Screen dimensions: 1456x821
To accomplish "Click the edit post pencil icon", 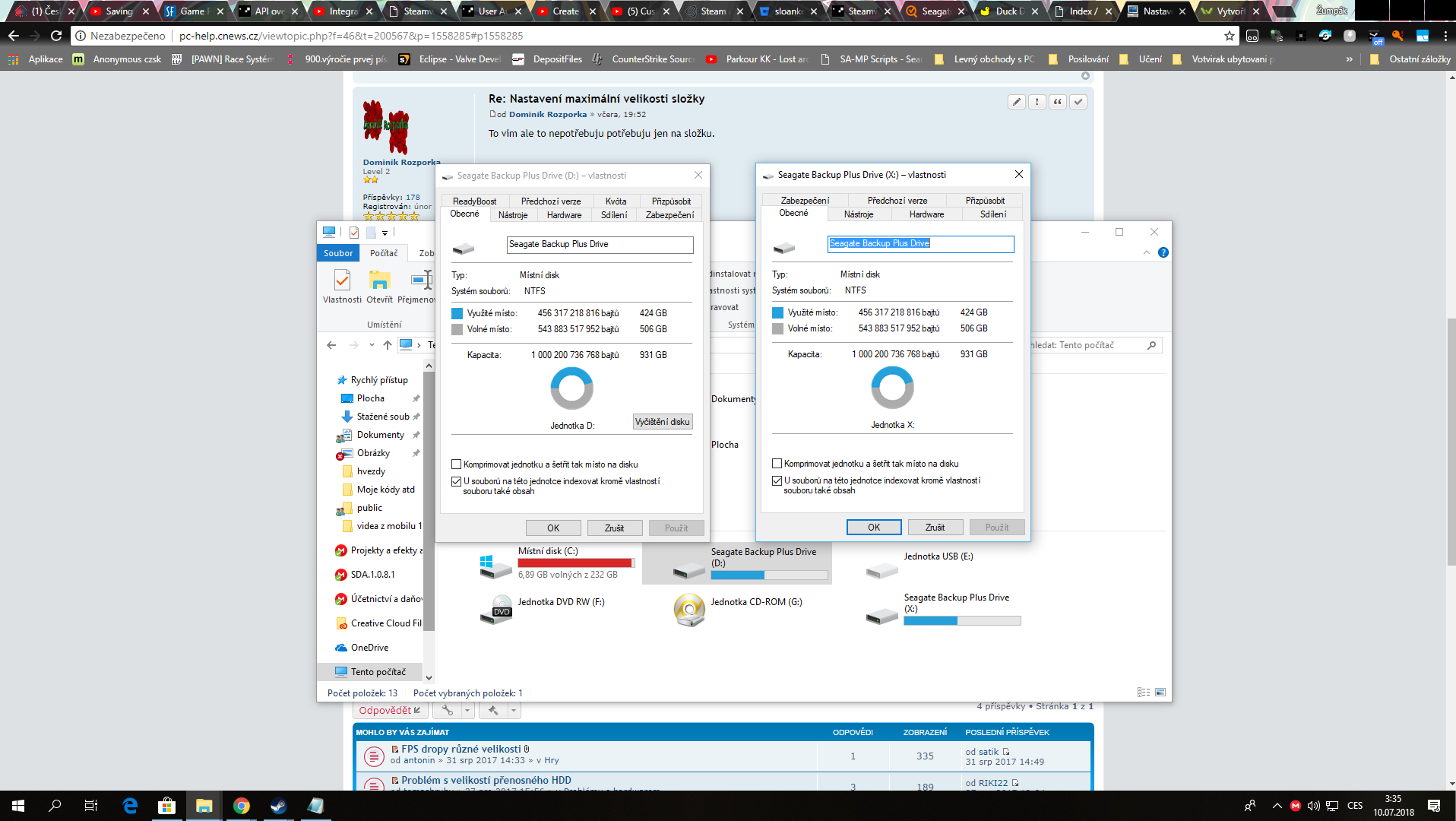I will coord(1017,102).
